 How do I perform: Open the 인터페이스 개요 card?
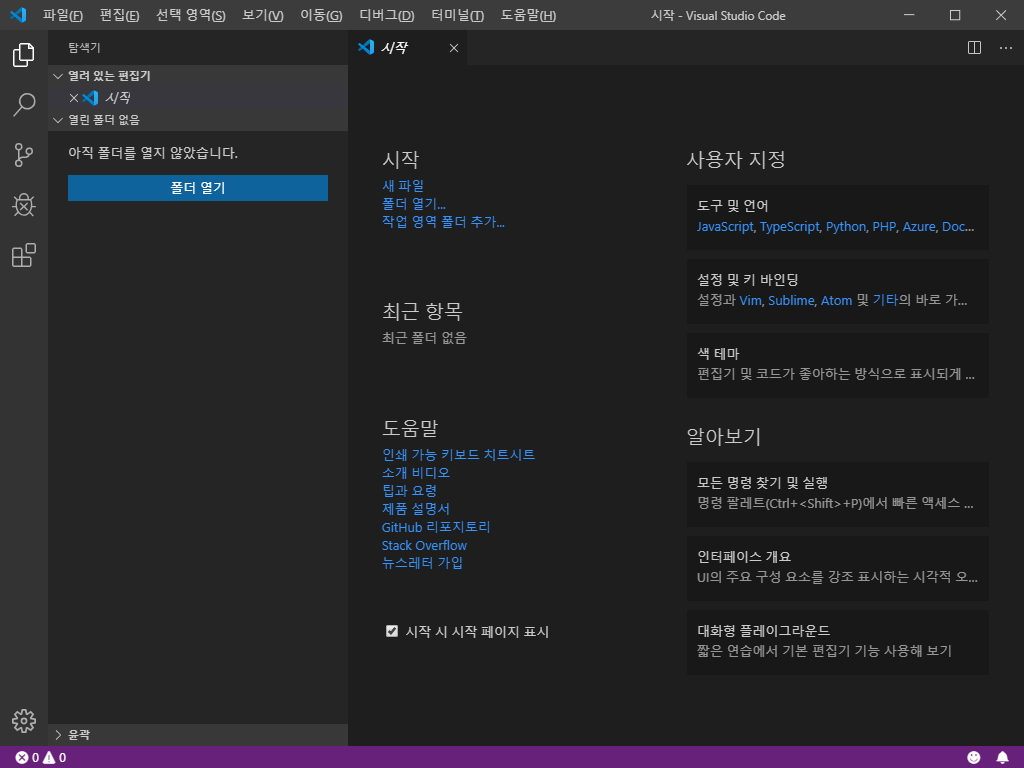click(837, 568)
